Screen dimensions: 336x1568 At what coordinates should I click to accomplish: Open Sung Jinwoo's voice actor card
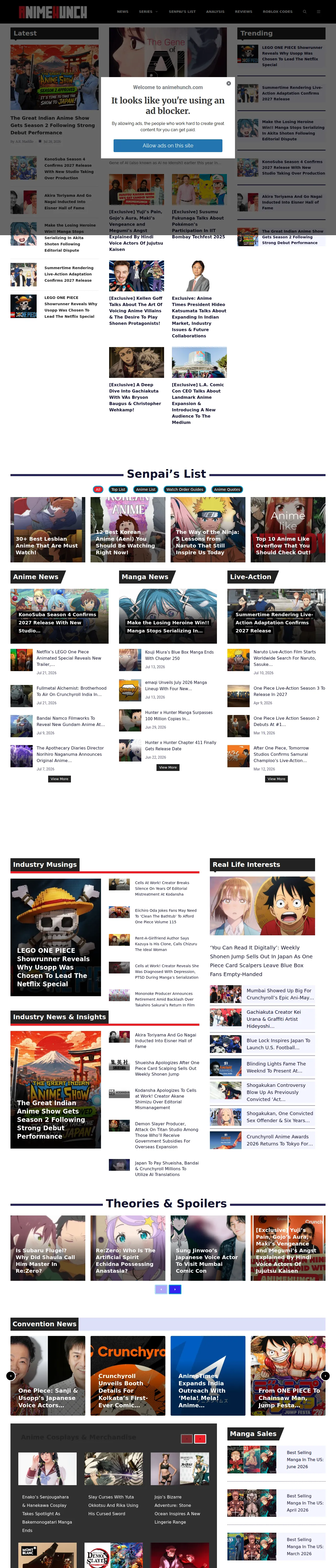pos(208,1248)
